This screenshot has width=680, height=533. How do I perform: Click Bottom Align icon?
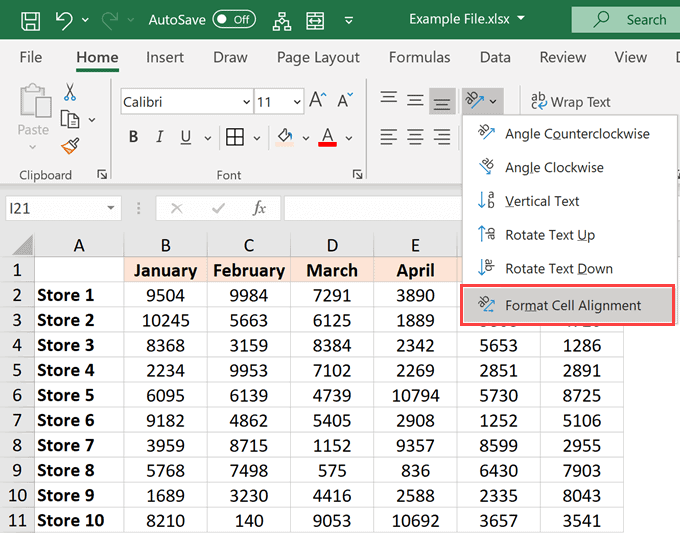pos(442,101)
